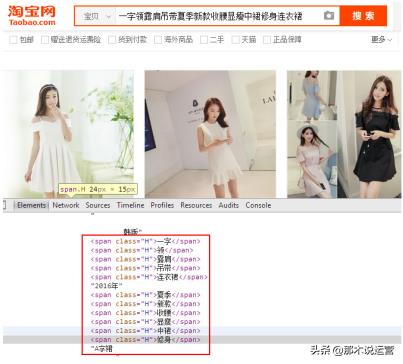Enable the 赠送退货运费险 checkbox
This screenshot has width=403, height=364.
pos(45,40)
